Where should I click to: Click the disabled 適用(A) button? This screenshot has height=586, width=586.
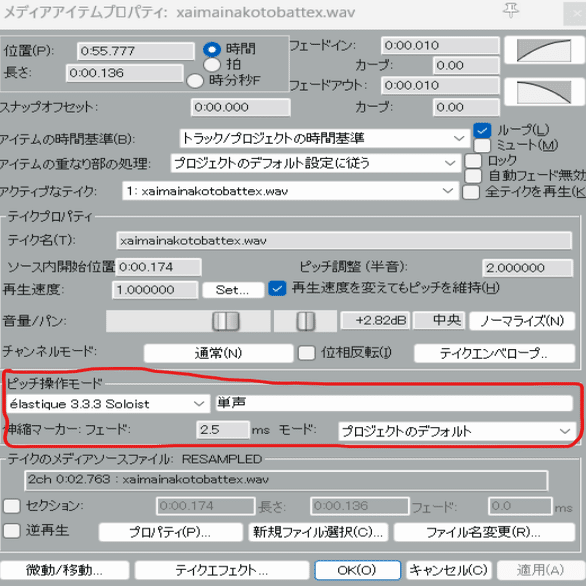tap(540, 570)
